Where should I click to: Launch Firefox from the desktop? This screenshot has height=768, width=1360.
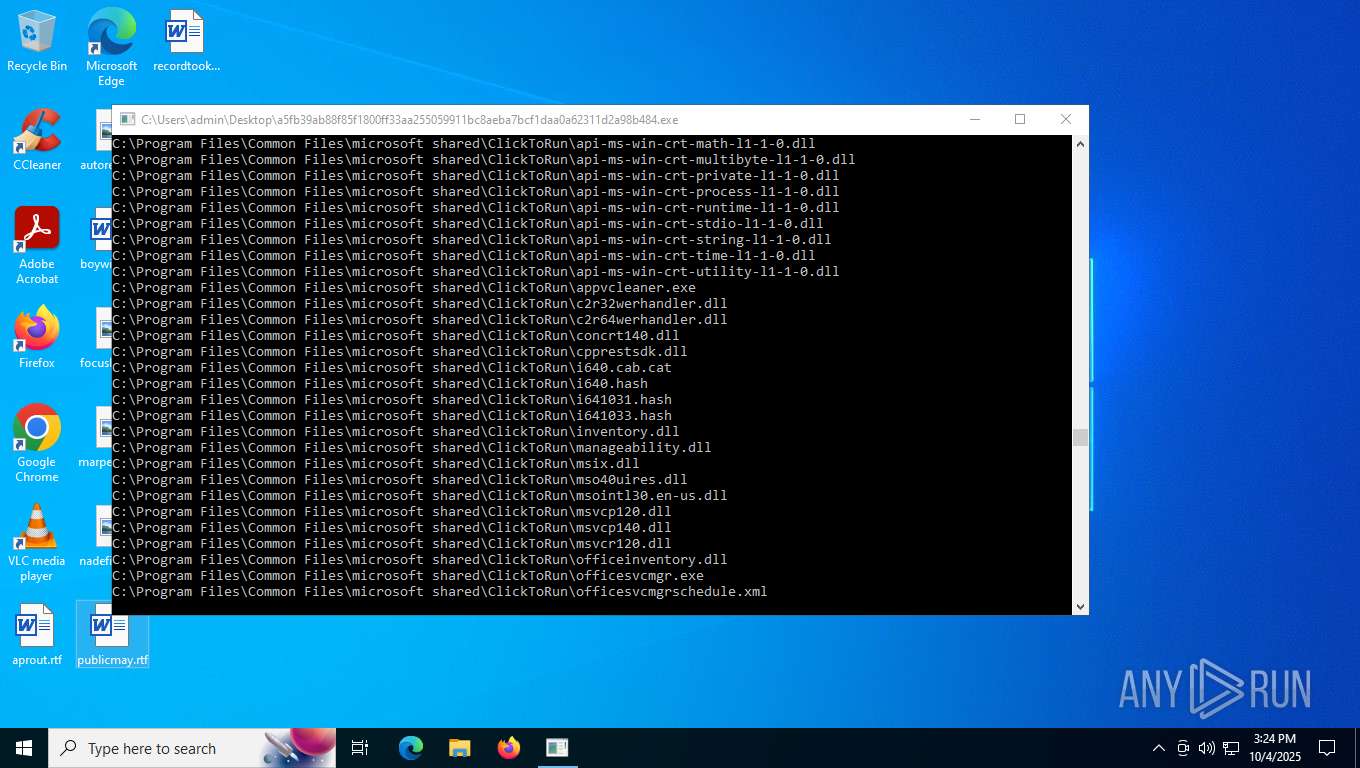click(37, 338)
